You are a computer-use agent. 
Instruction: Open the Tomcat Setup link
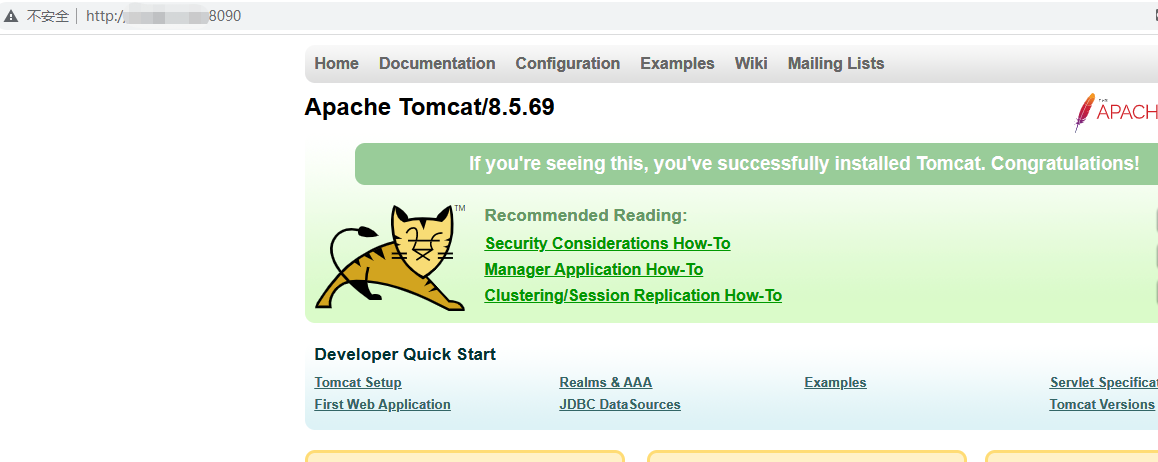point(358,383)
